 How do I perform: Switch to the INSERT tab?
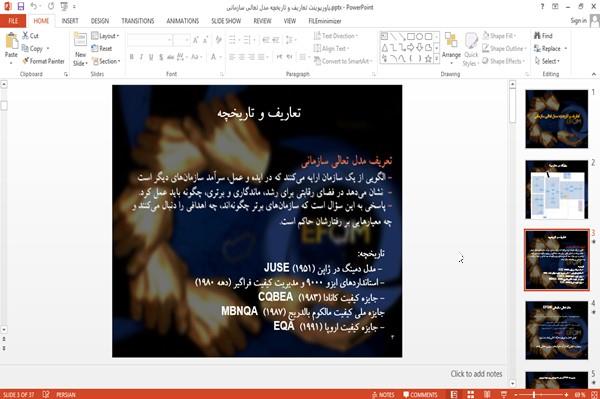click(70, 21)
